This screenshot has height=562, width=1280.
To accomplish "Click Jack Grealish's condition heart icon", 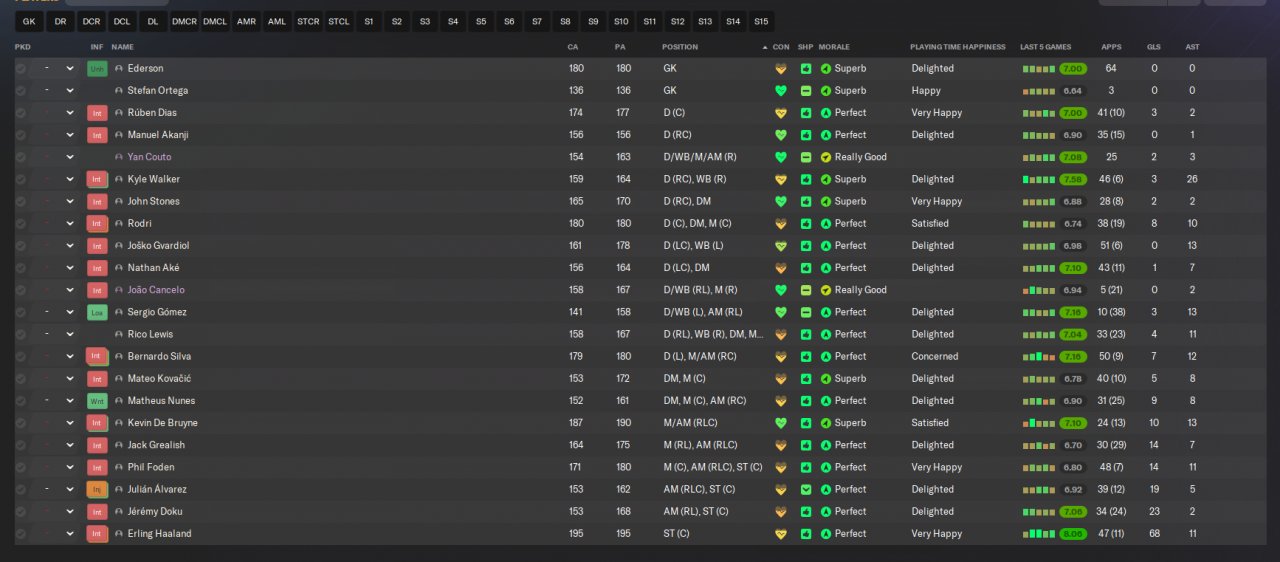I will click(781, 445).
